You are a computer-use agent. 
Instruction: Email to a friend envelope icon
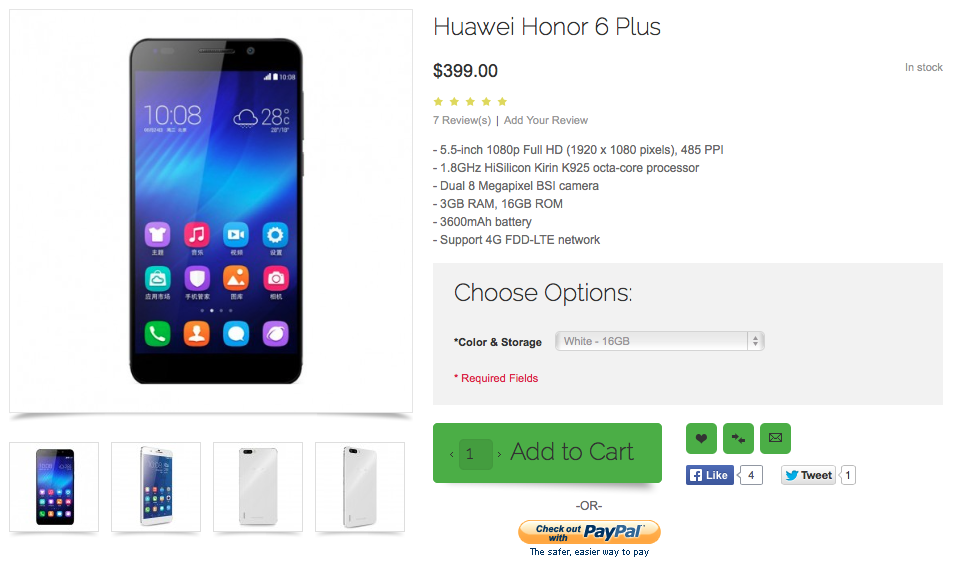(x=775, y=438)
